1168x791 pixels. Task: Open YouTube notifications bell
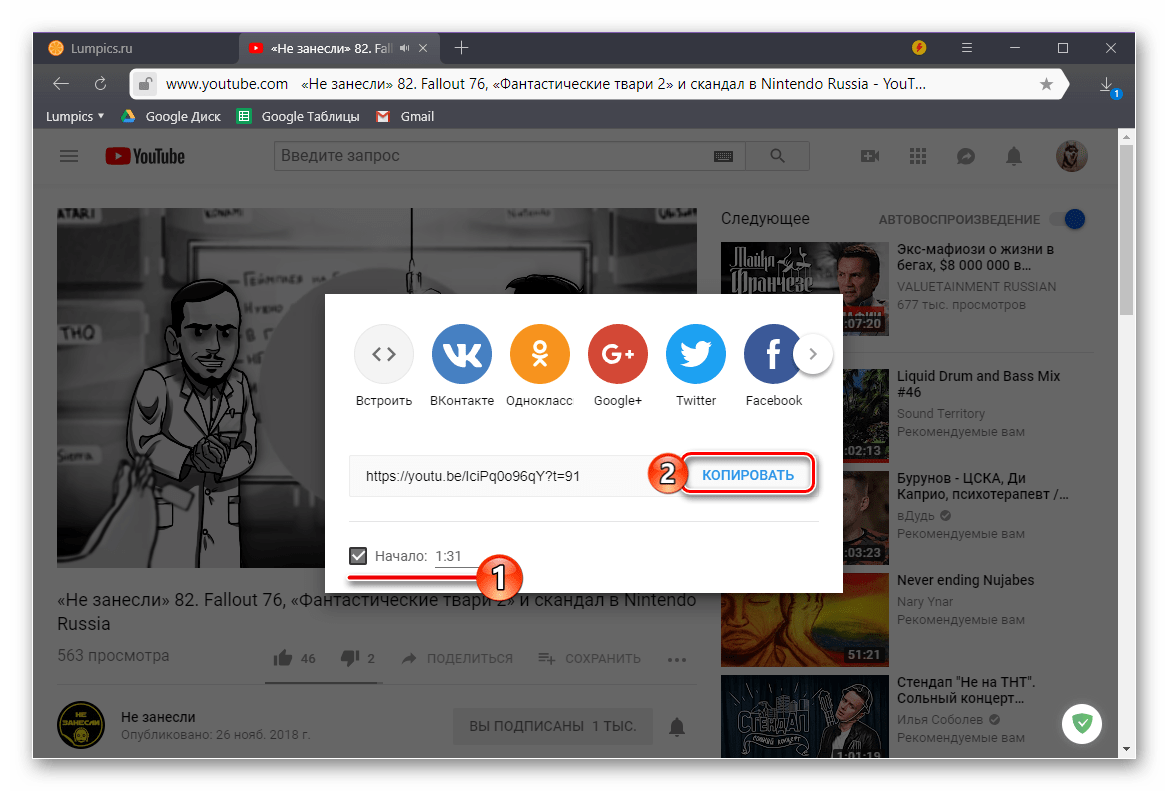(1014, 156)
